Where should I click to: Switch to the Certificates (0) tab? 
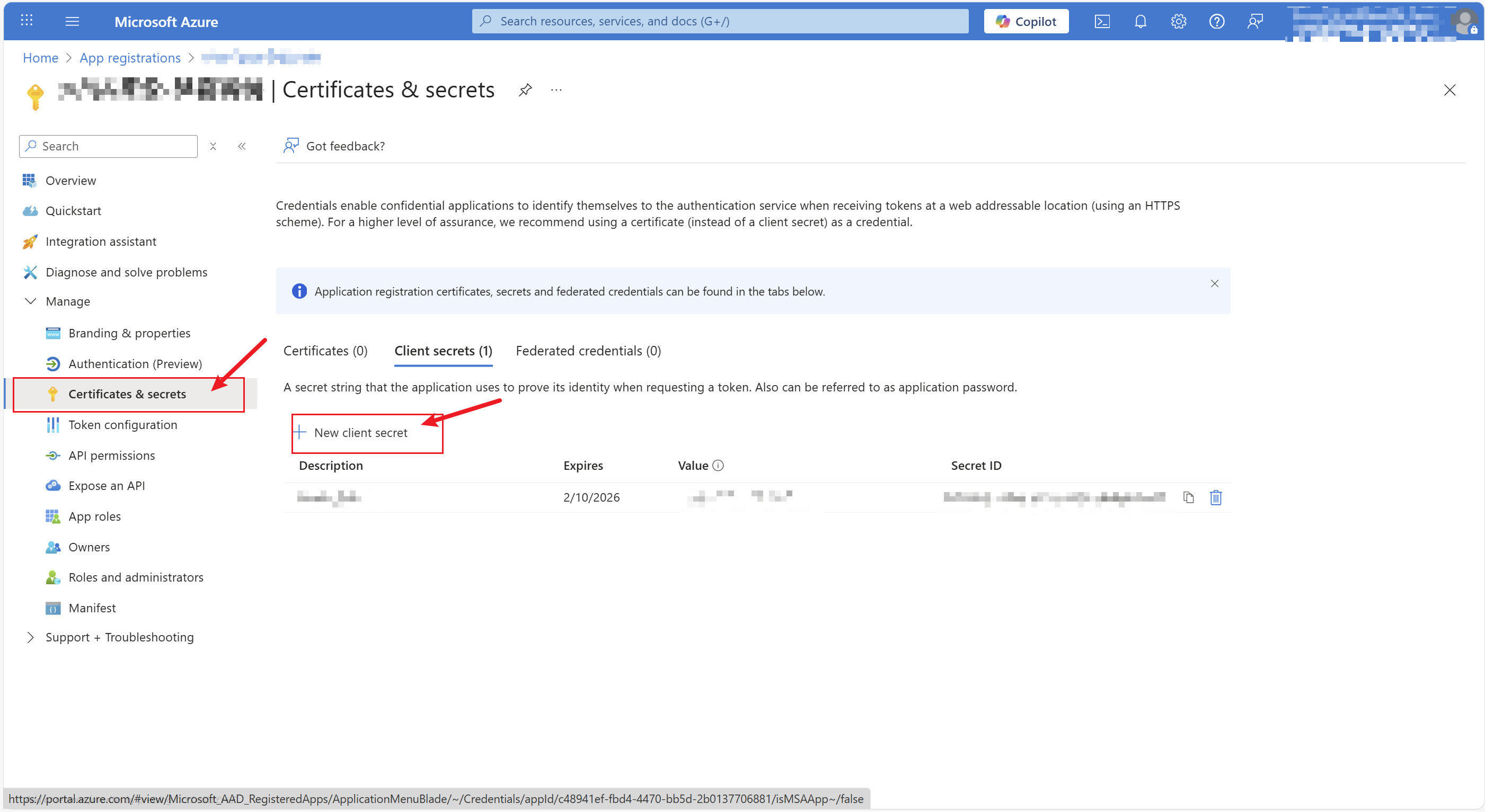tap(325, 351)
